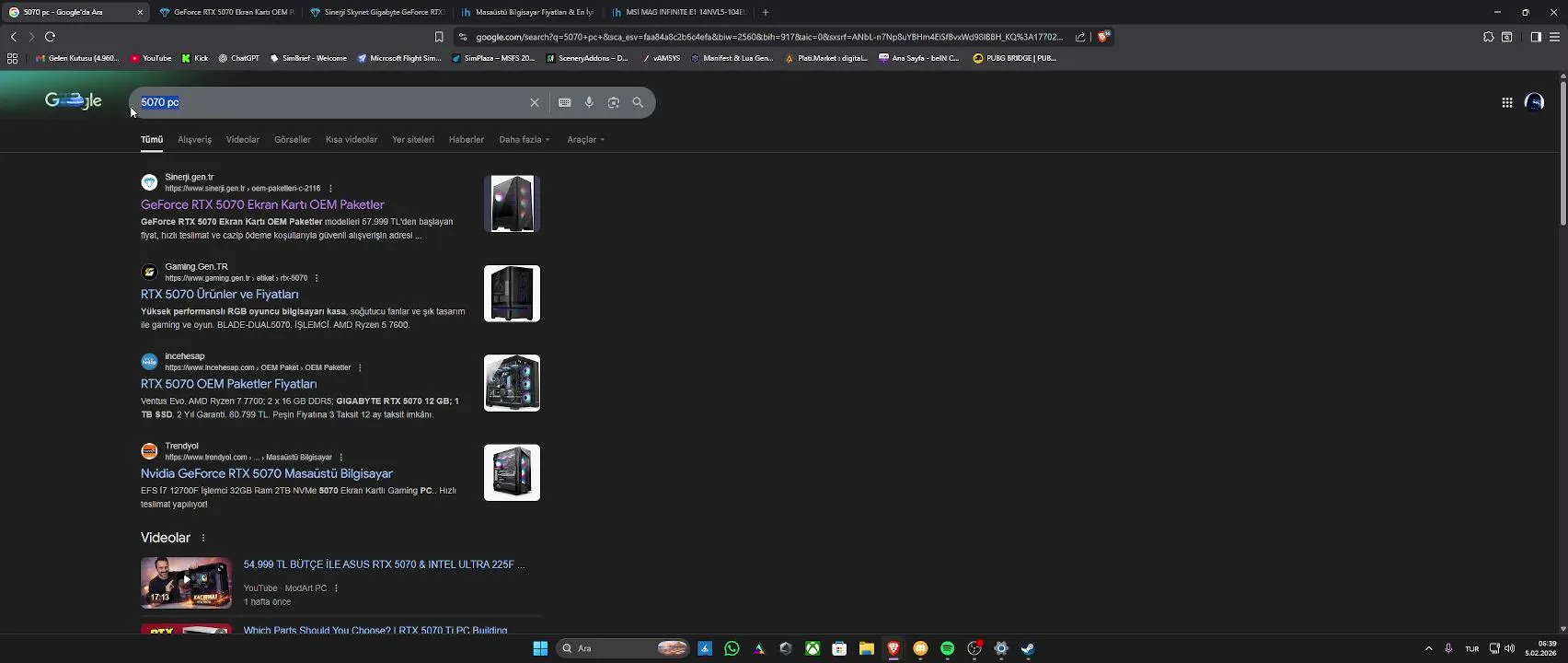
Task: Open more options for the Gaming.Gen.TR result
Action: 317,278
